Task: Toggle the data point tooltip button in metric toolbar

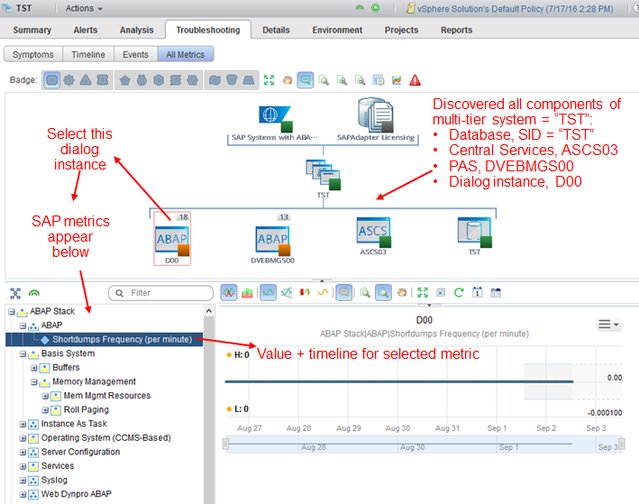Action: [344, 293]
